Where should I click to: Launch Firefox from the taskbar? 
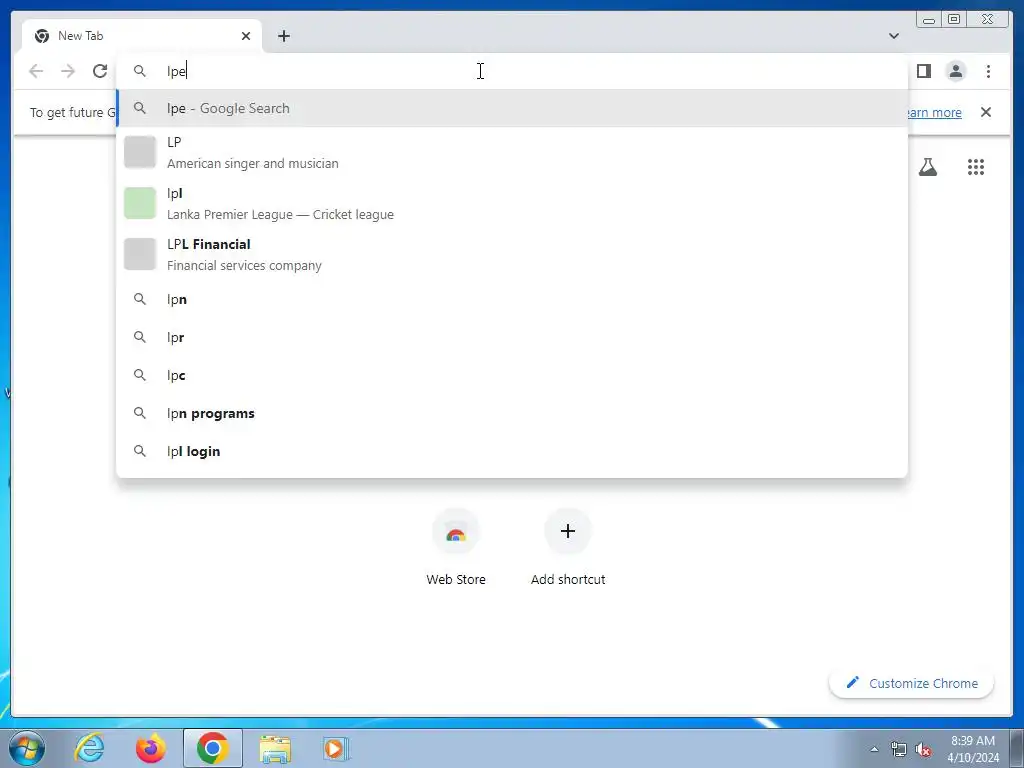coord(150,748)
